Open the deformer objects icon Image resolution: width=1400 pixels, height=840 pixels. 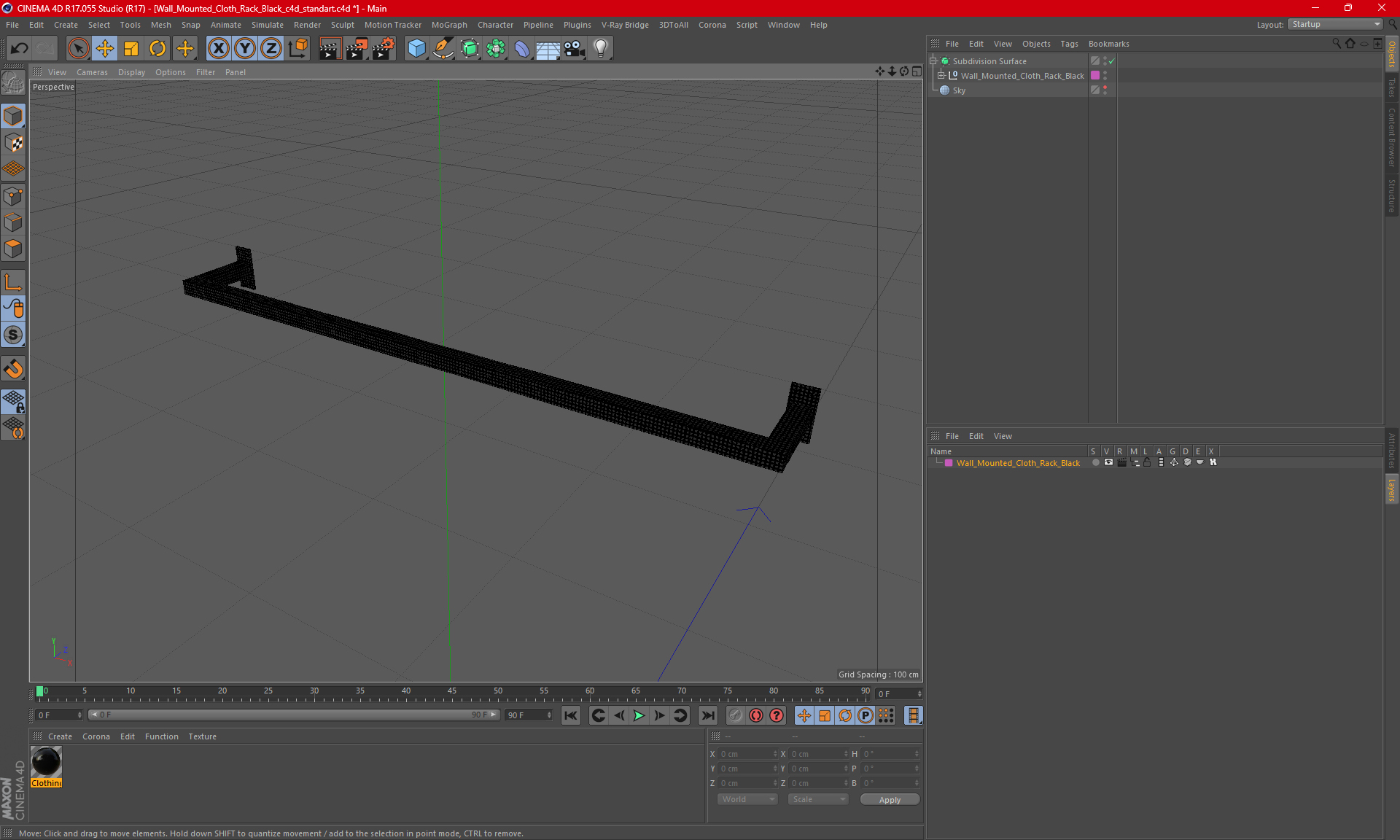tap(522, 48)
